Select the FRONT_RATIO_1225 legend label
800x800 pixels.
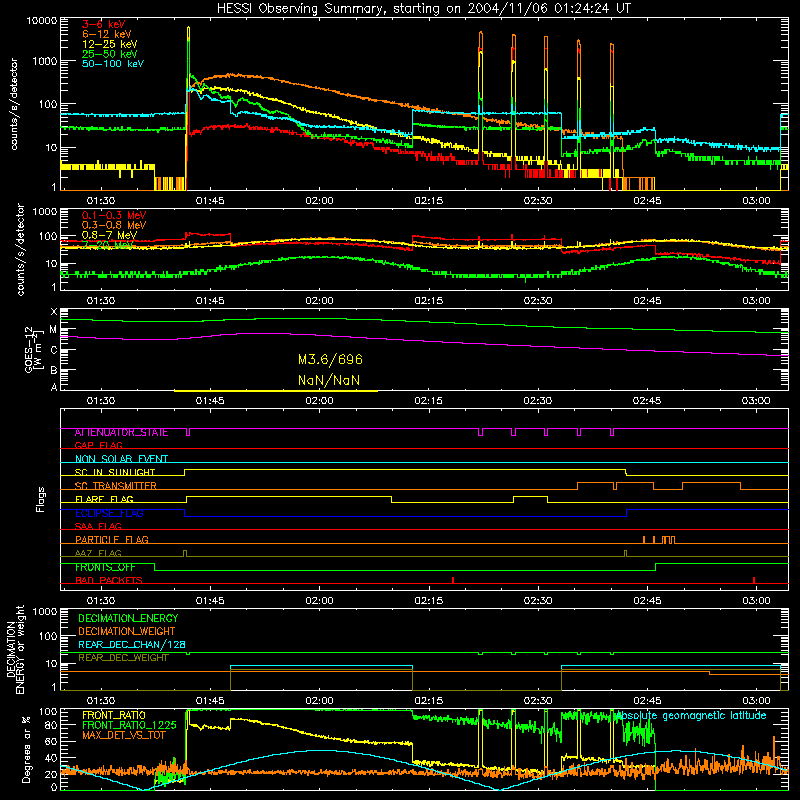(x=129, y=725)
